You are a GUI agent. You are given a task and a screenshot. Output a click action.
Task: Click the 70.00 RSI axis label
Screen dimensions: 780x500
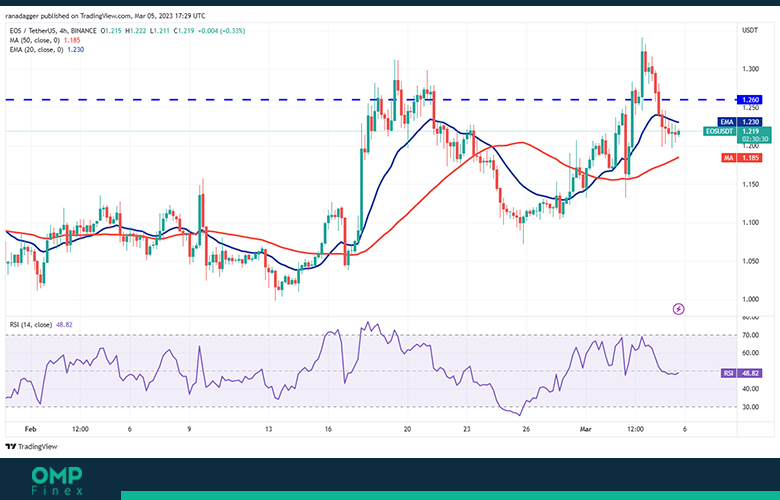tap(750, 335)
